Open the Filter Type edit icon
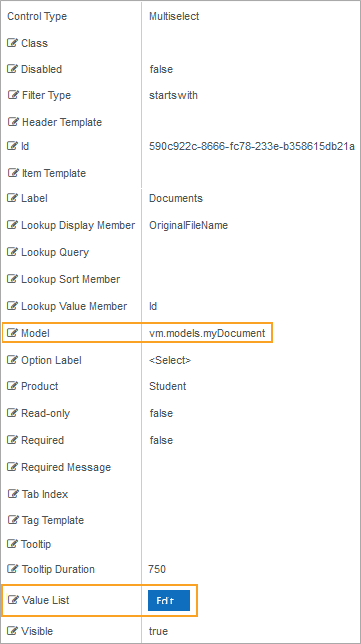This screenshot has height=644, width=361. click(x=14, y=95)
